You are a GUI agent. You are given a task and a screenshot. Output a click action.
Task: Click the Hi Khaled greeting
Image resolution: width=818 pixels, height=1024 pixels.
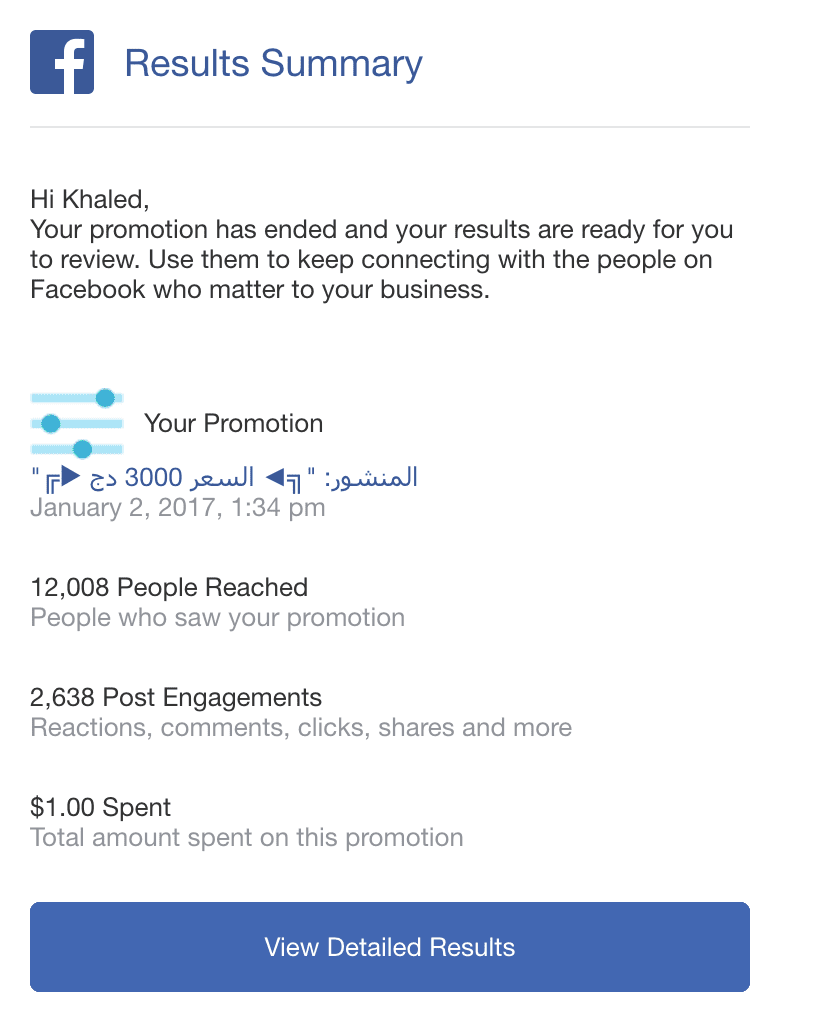[x=90, y=199]
